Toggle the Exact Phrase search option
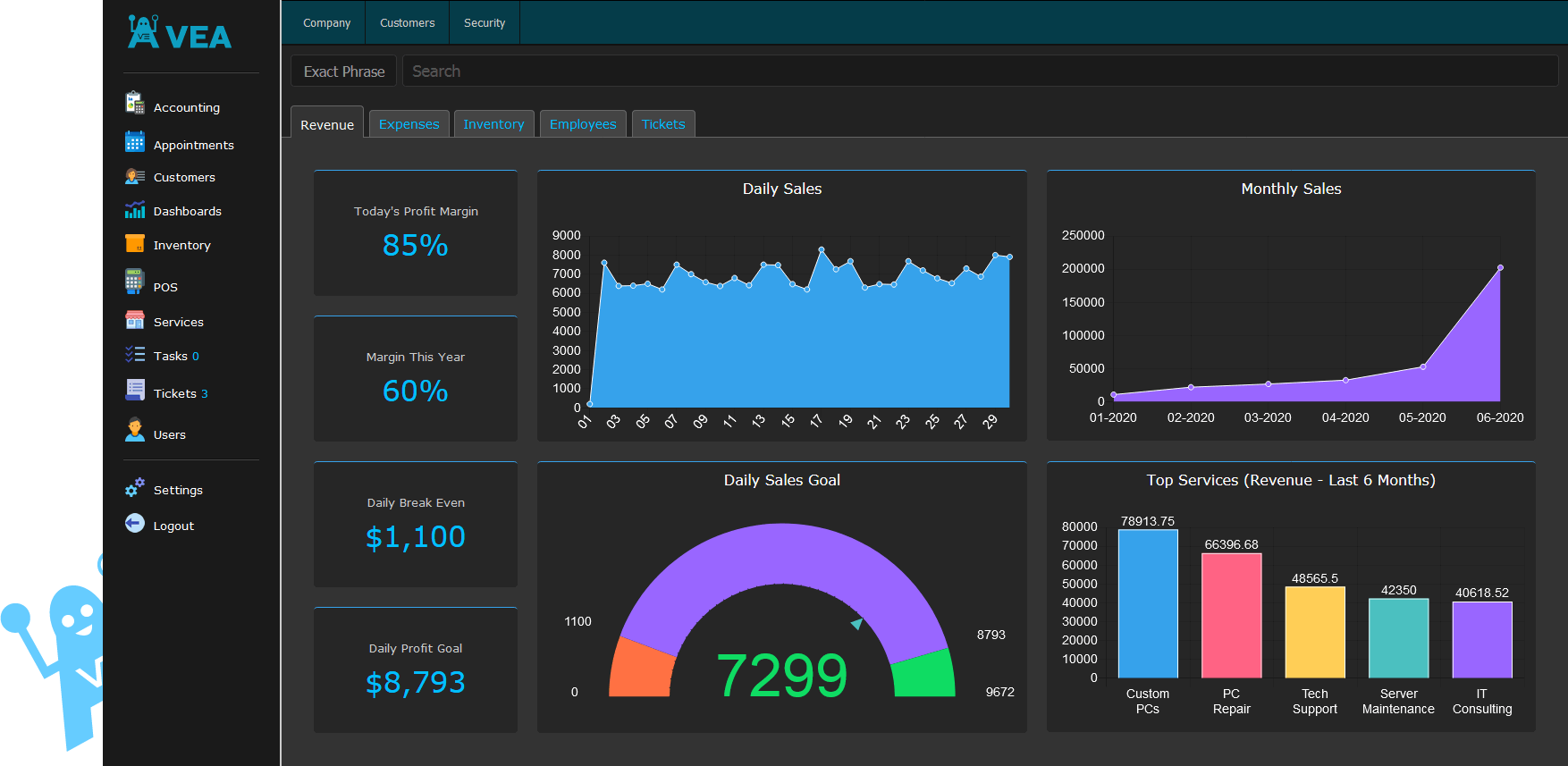1568x766 pixels. click(344, 72)
